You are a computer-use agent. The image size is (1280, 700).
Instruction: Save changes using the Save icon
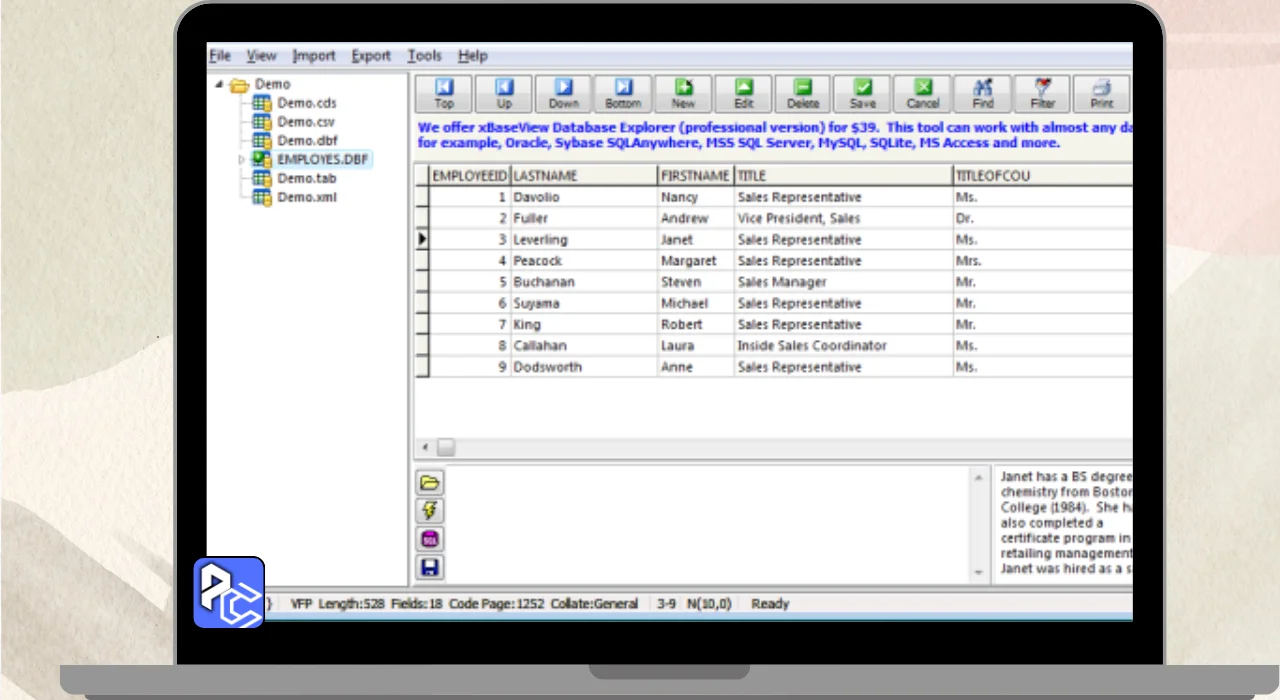(862, 93)
